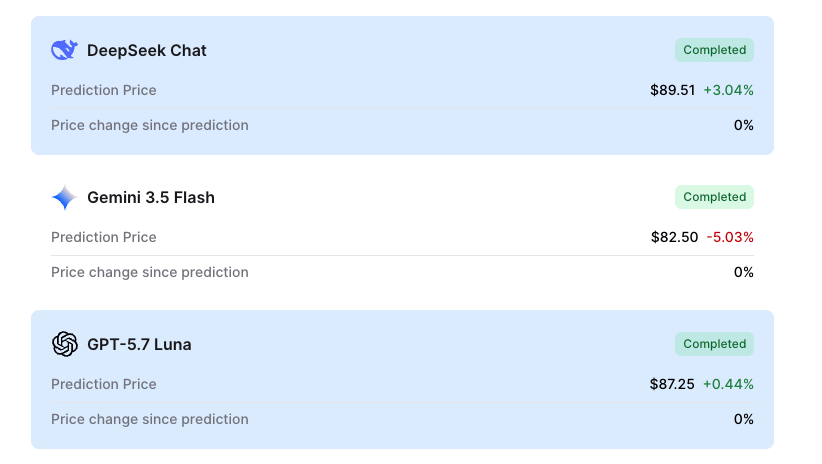Select the -5.03% red percentage
The width and height of the screenshot is (822, 464).
[x=730, y=237]
